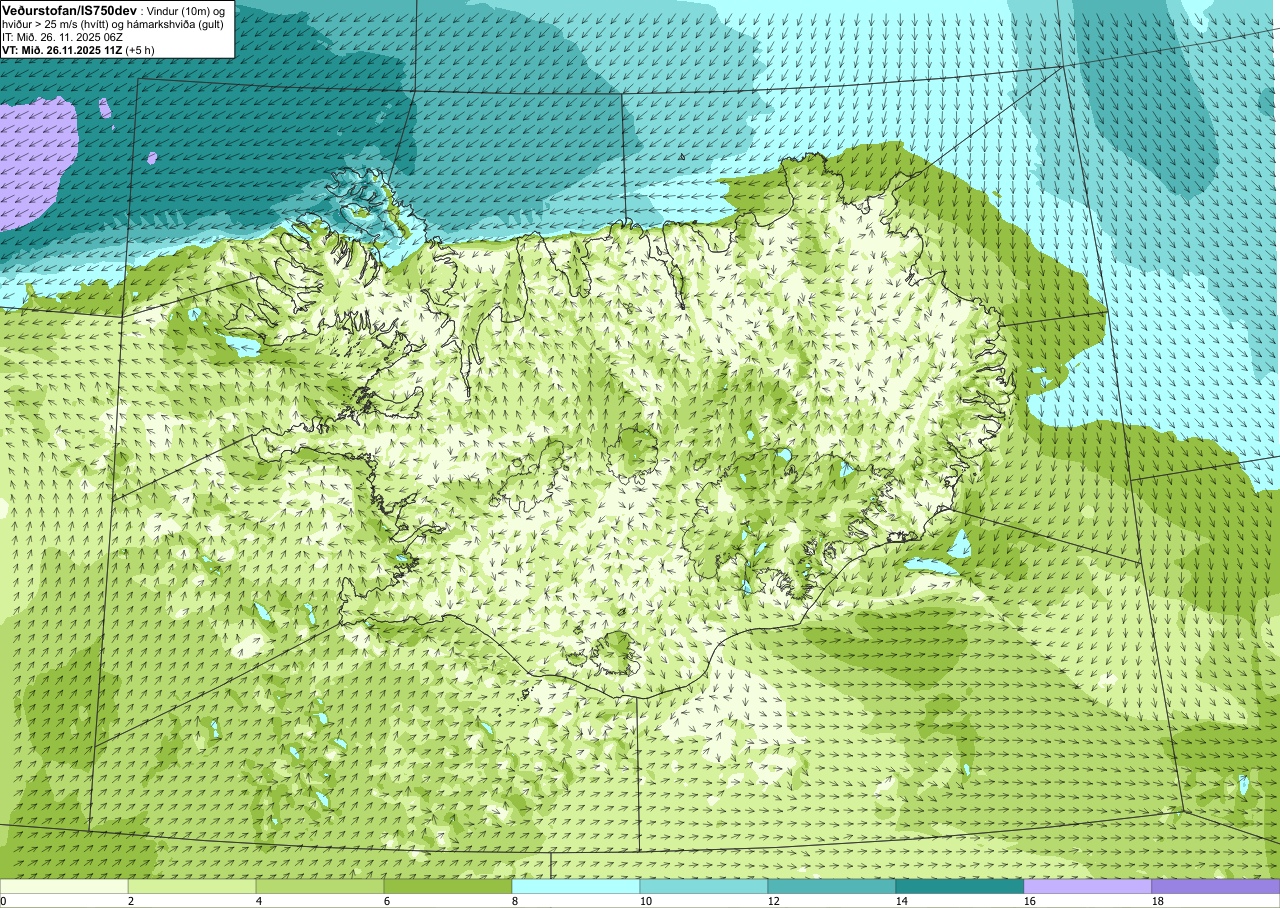This screenshot has height=908, width=1280.
Task: Select the "10" label on the legend scale
Action: pyautogui.click(x=646, y=901)
